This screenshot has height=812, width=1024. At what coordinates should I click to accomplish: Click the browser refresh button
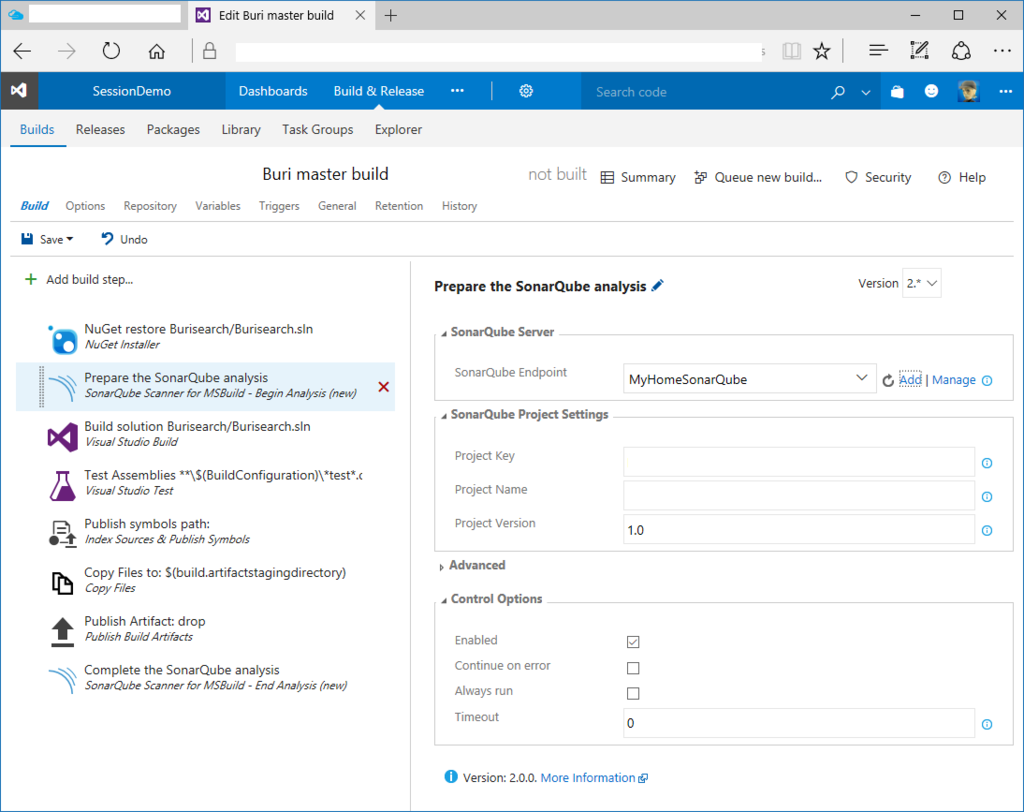click(111, 51)
